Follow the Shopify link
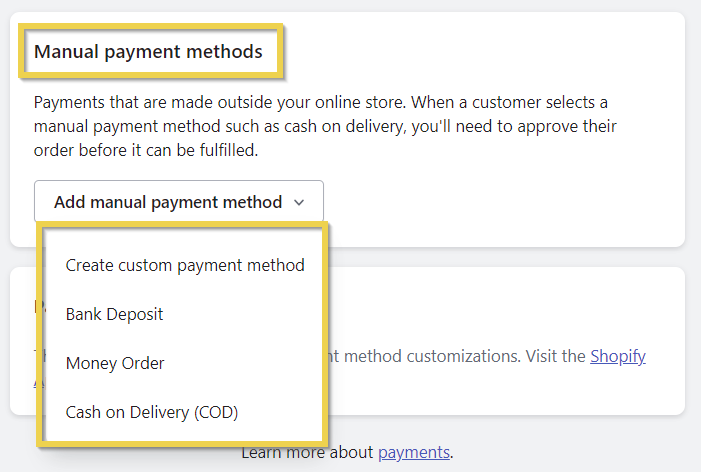This screenshot has height=472, width=701. point(618,356)
